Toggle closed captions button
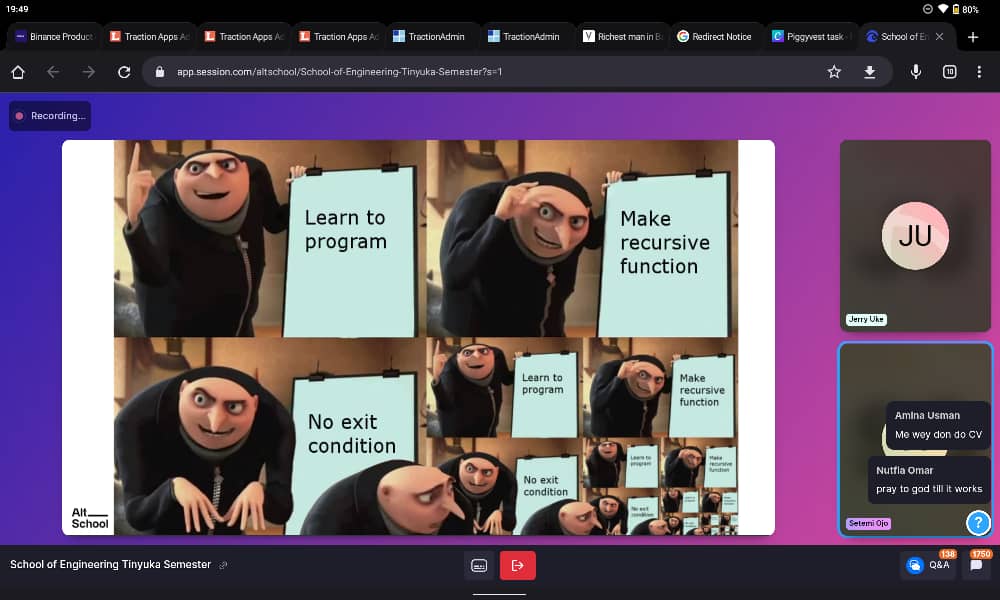Viewport: 1000px width, 600px height. pos(479,566)
